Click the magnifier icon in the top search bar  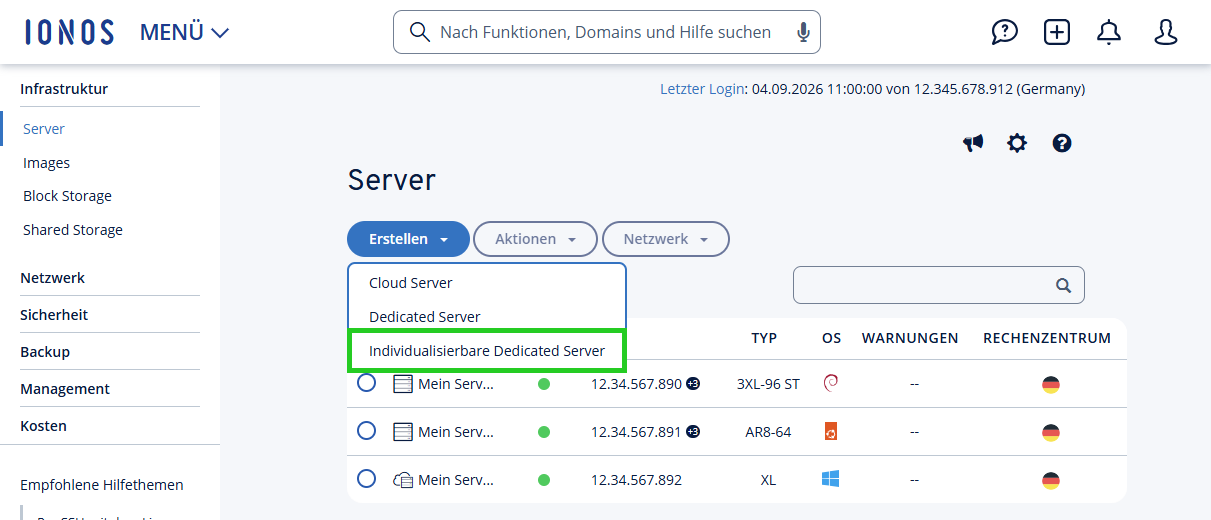click(420, 32)
